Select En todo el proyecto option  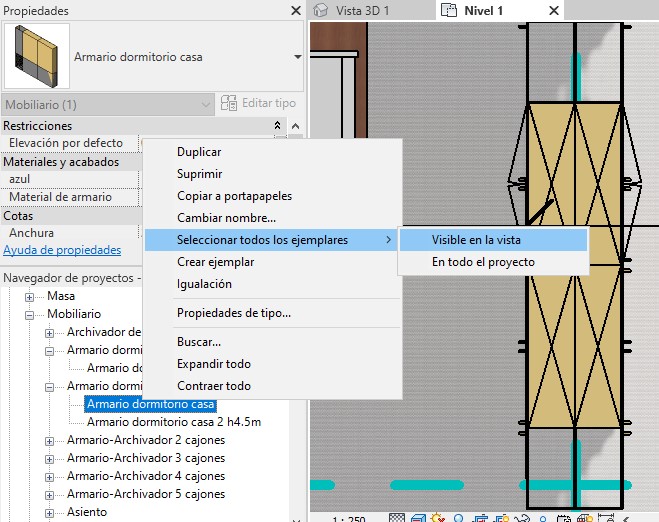tap(483, 262)
